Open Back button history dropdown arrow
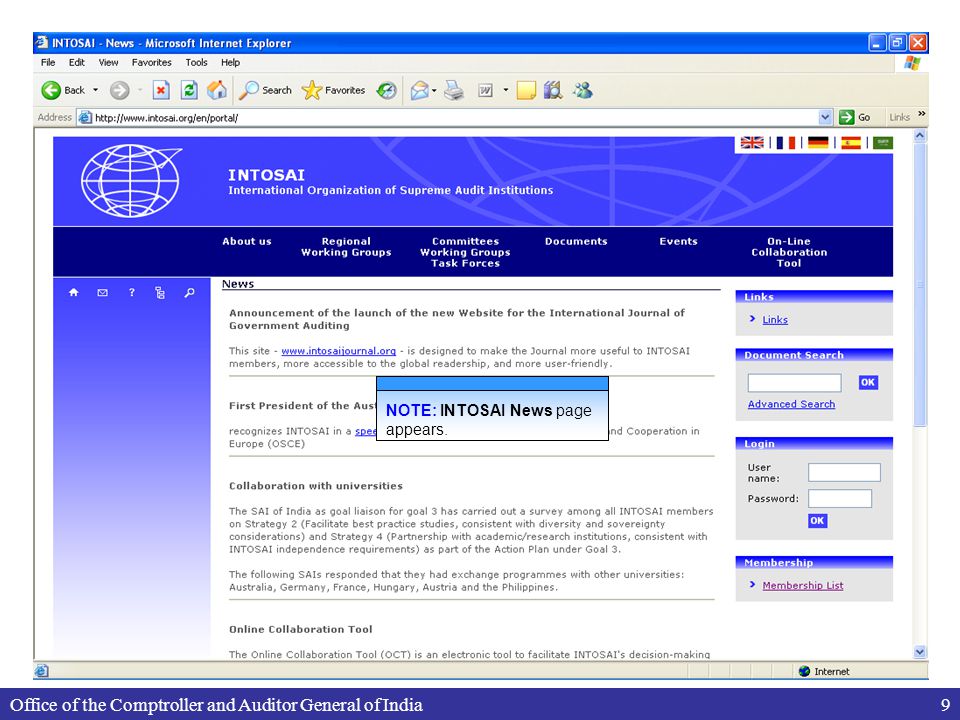The height and width of the screenshot is (720, 960). point(96,91)
